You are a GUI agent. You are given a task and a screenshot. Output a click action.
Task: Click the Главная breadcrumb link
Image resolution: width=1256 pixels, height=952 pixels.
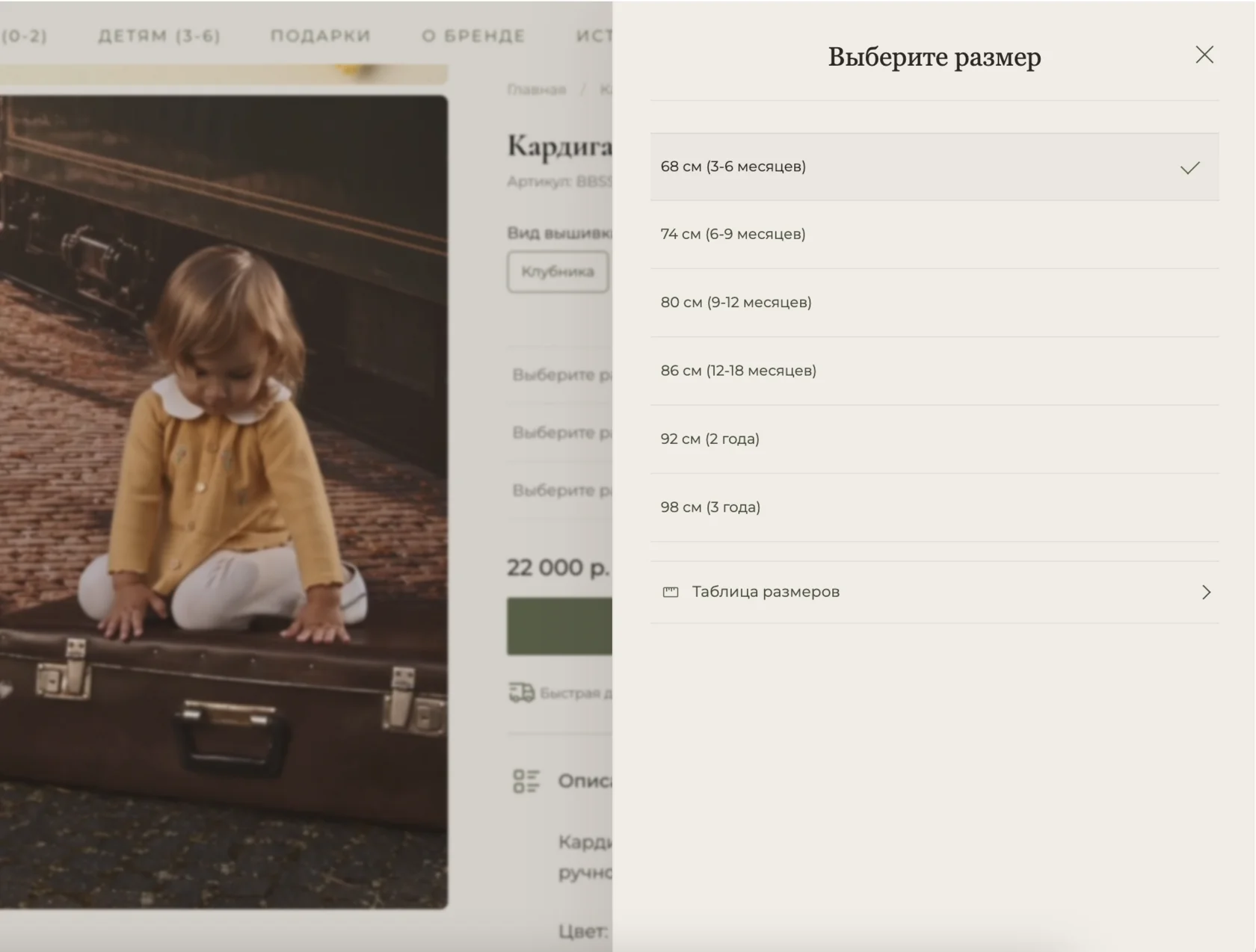click(x=537, y=90)
